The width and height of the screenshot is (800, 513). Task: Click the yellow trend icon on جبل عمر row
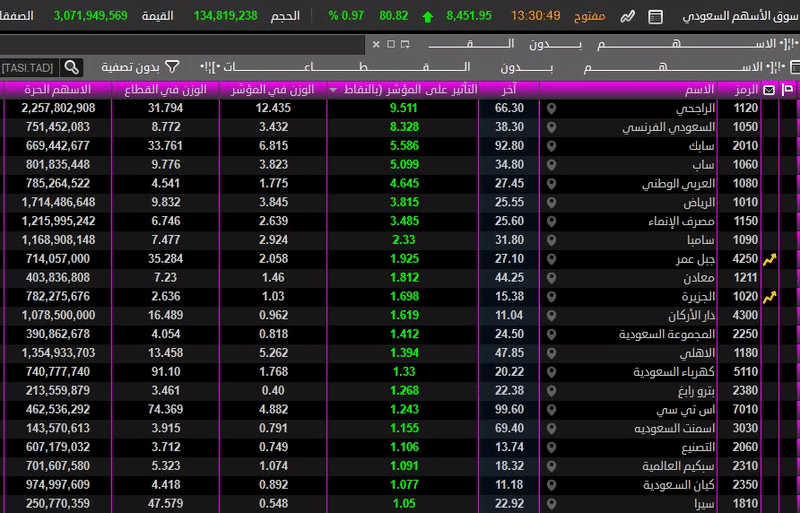click(x=769, y=259)
